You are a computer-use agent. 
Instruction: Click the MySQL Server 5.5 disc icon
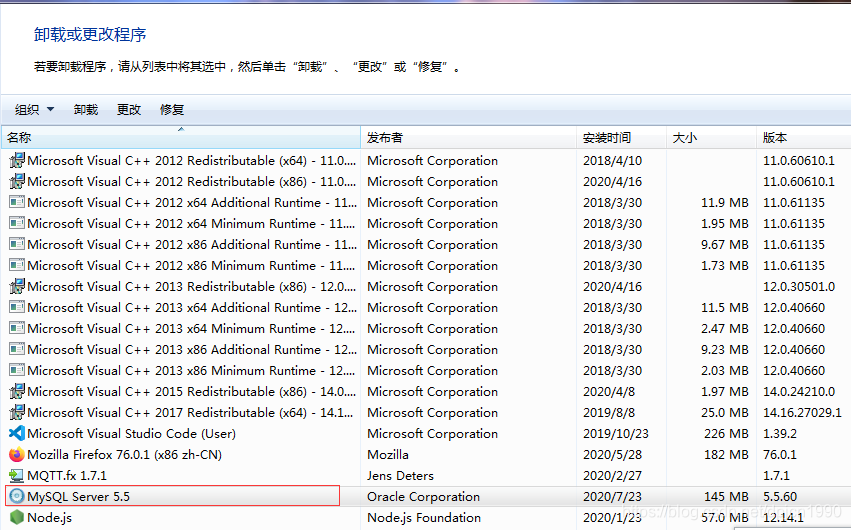(17, 496)
